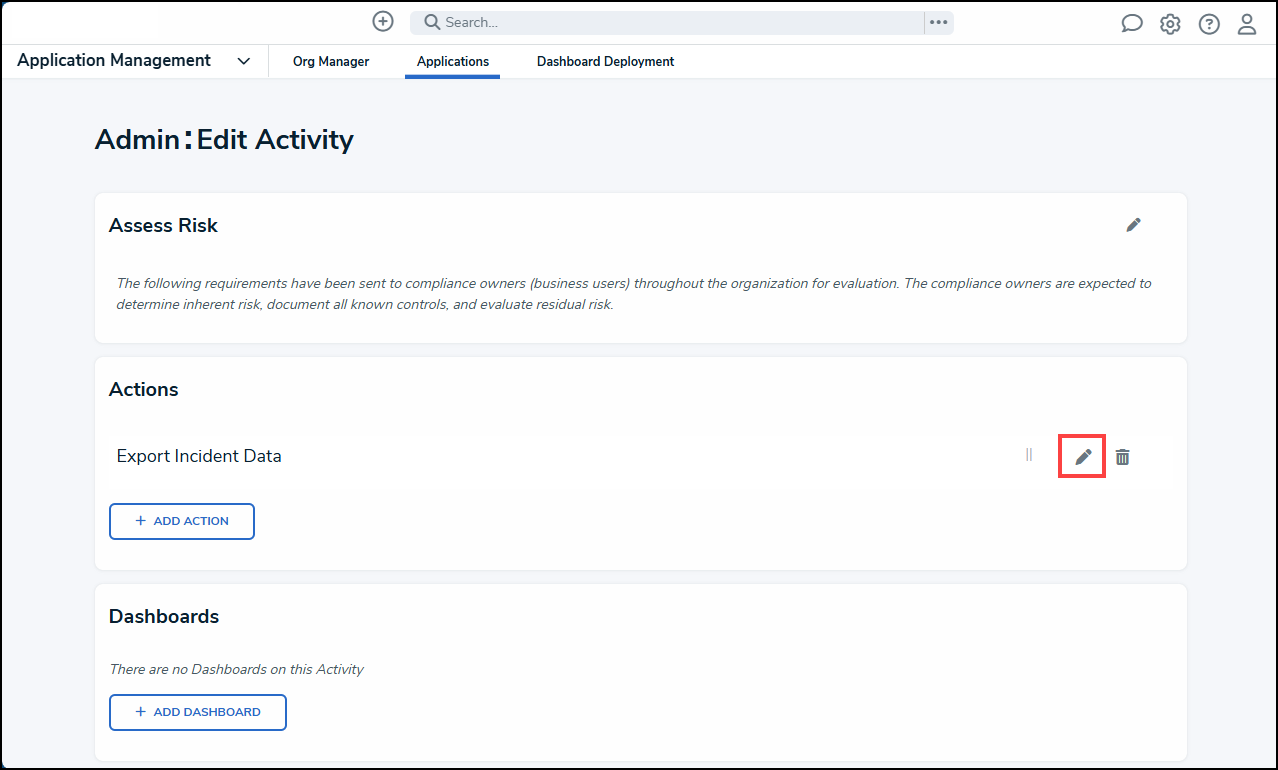Expand the Application Management dropdown
This screenshot has width=1278, height=770.
244,61
